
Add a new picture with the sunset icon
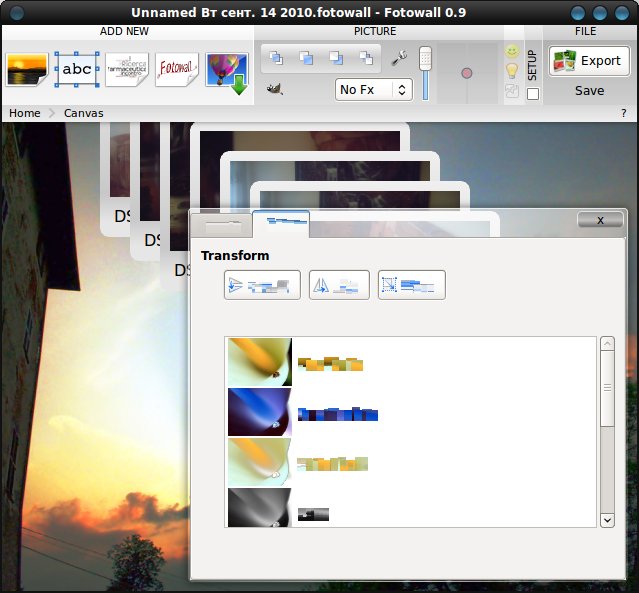[27, 69]
